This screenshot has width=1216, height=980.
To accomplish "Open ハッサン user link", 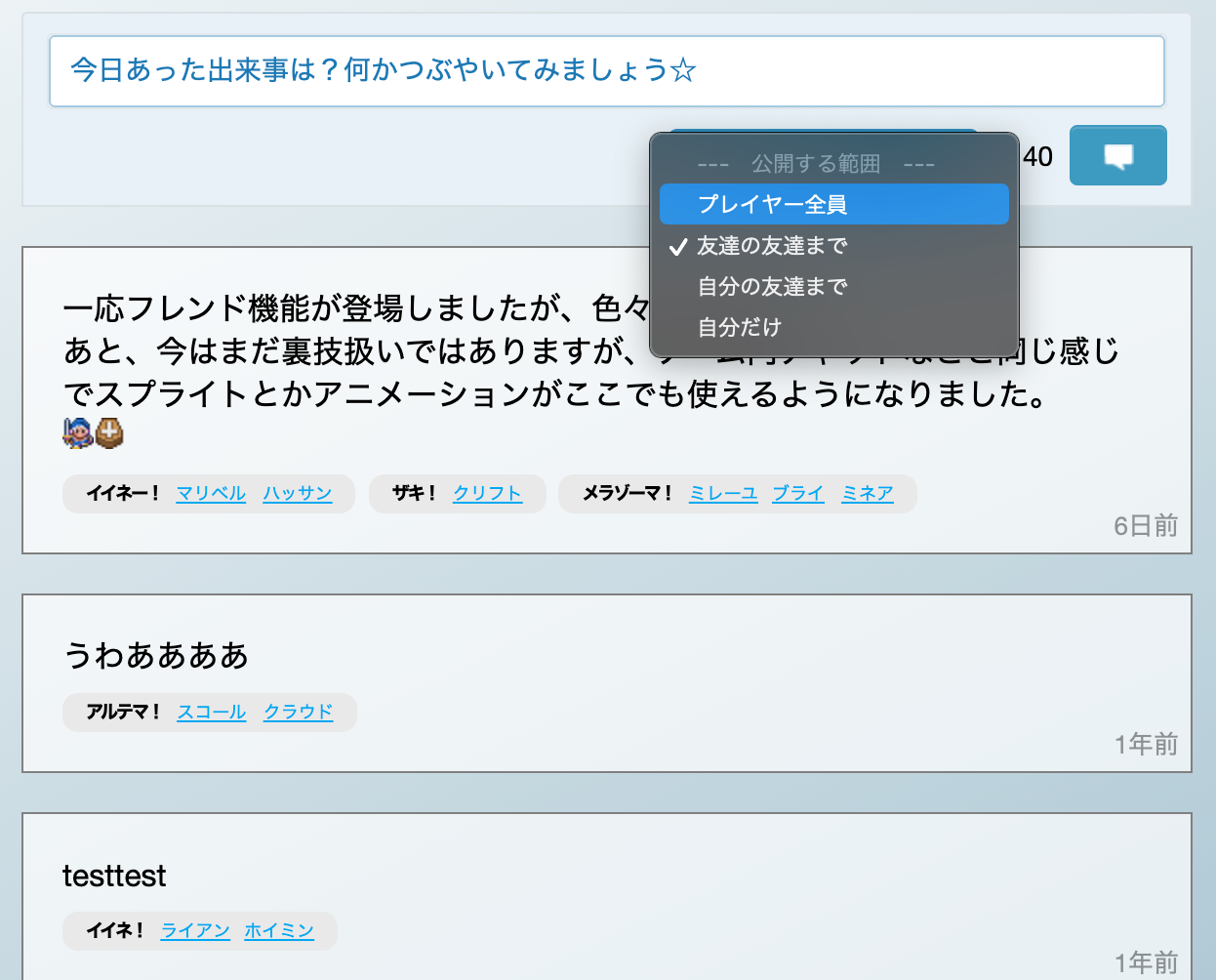I will 298,494.
